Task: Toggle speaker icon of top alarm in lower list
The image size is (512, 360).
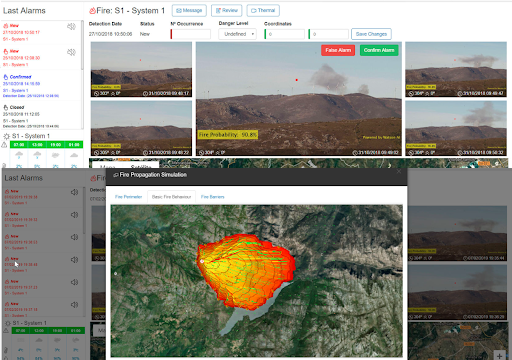Action: tap(74, 192)
